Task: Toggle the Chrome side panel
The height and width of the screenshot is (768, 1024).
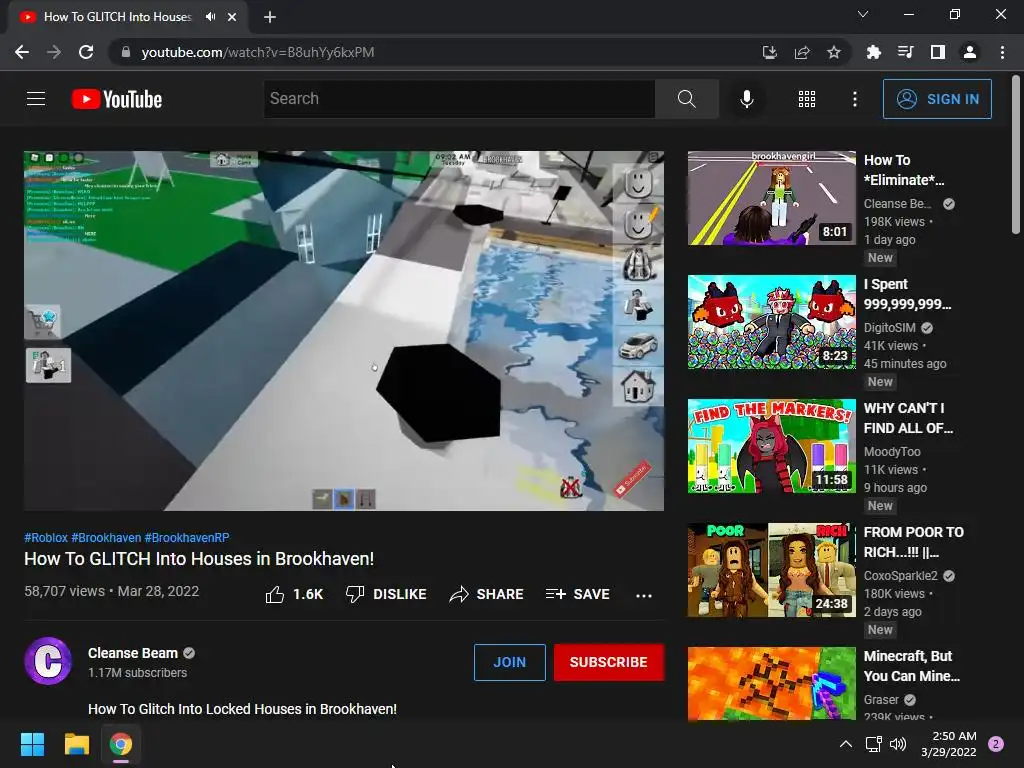Action: coord(938,52)
